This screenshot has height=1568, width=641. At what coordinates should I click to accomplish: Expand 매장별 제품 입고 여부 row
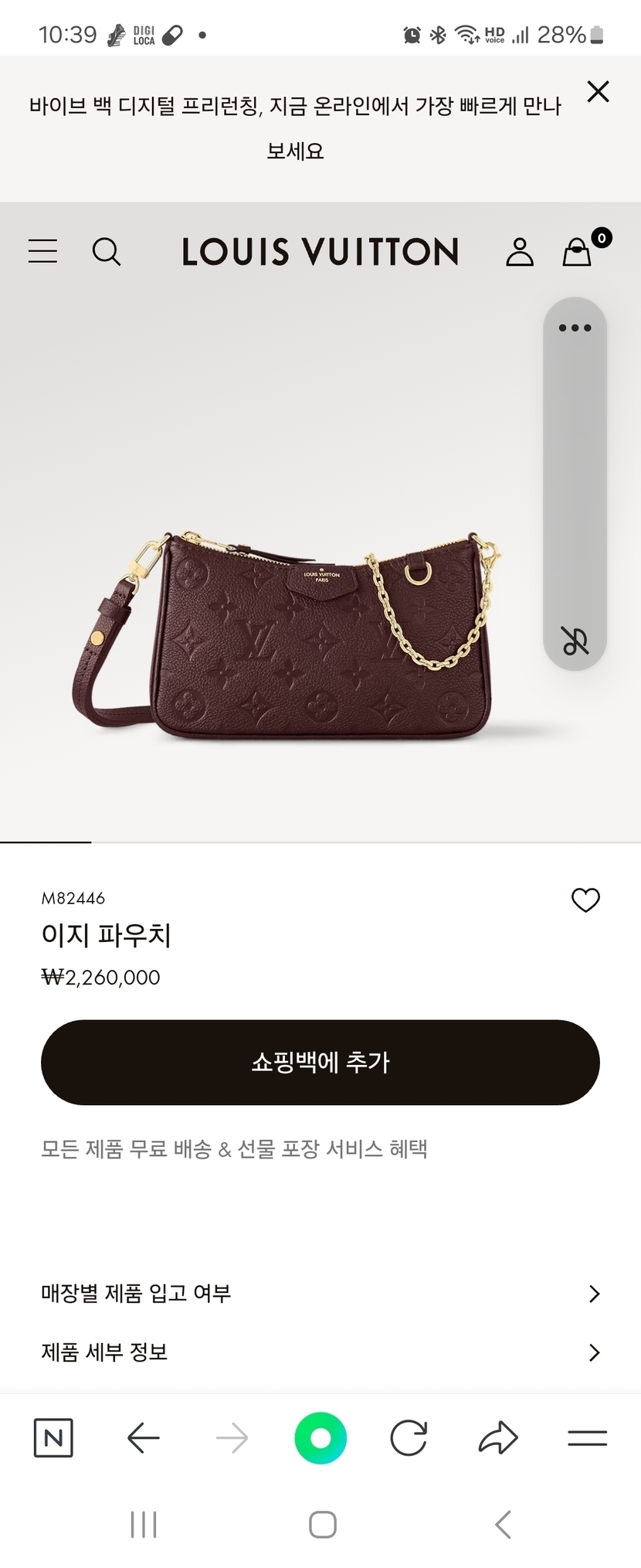tap(320, 1294)
